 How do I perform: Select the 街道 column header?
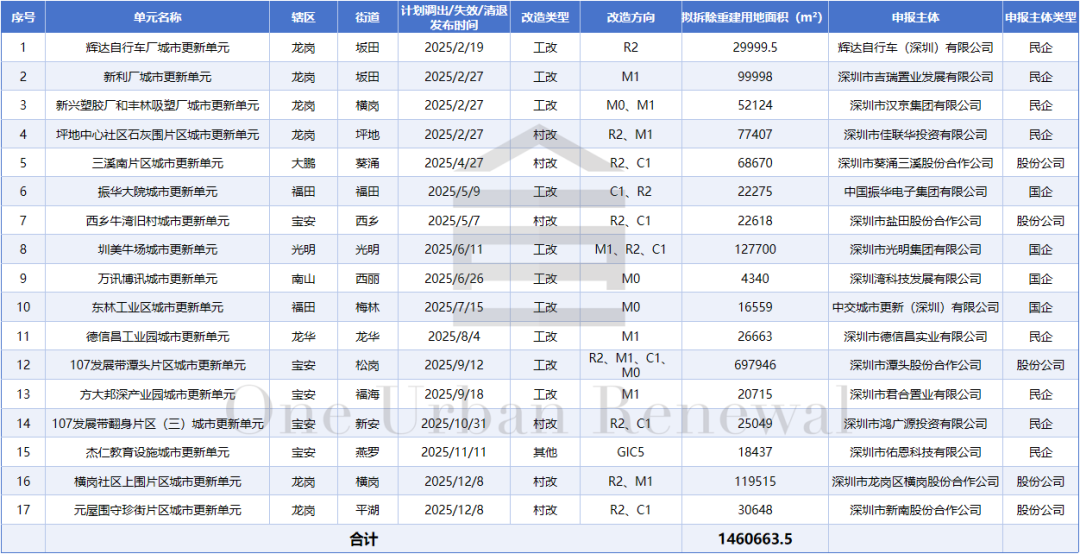(x=367, y=17)
